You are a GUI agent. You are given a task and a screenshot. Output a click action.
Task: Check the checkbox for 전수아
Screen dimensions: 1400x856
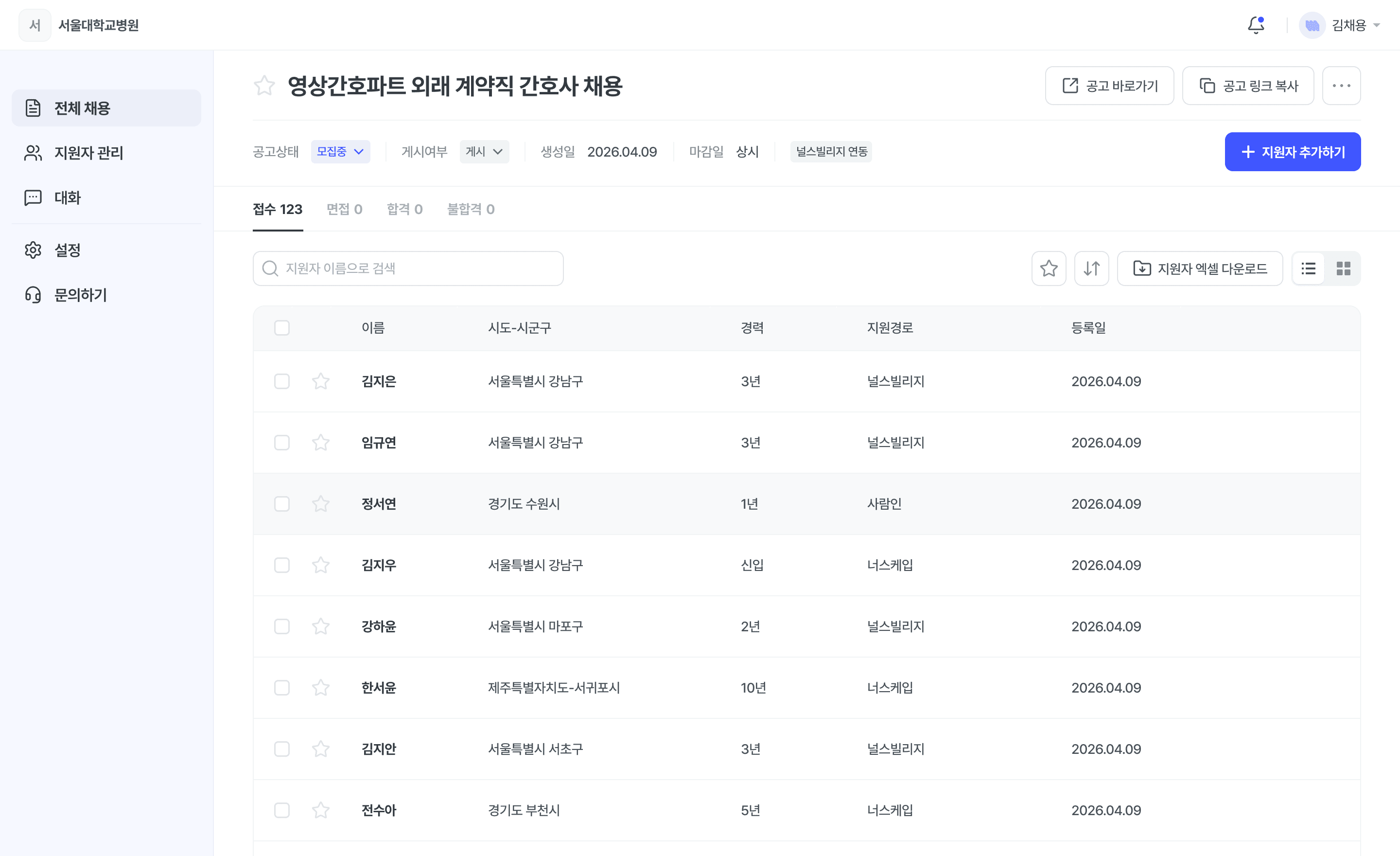[282, 811]
